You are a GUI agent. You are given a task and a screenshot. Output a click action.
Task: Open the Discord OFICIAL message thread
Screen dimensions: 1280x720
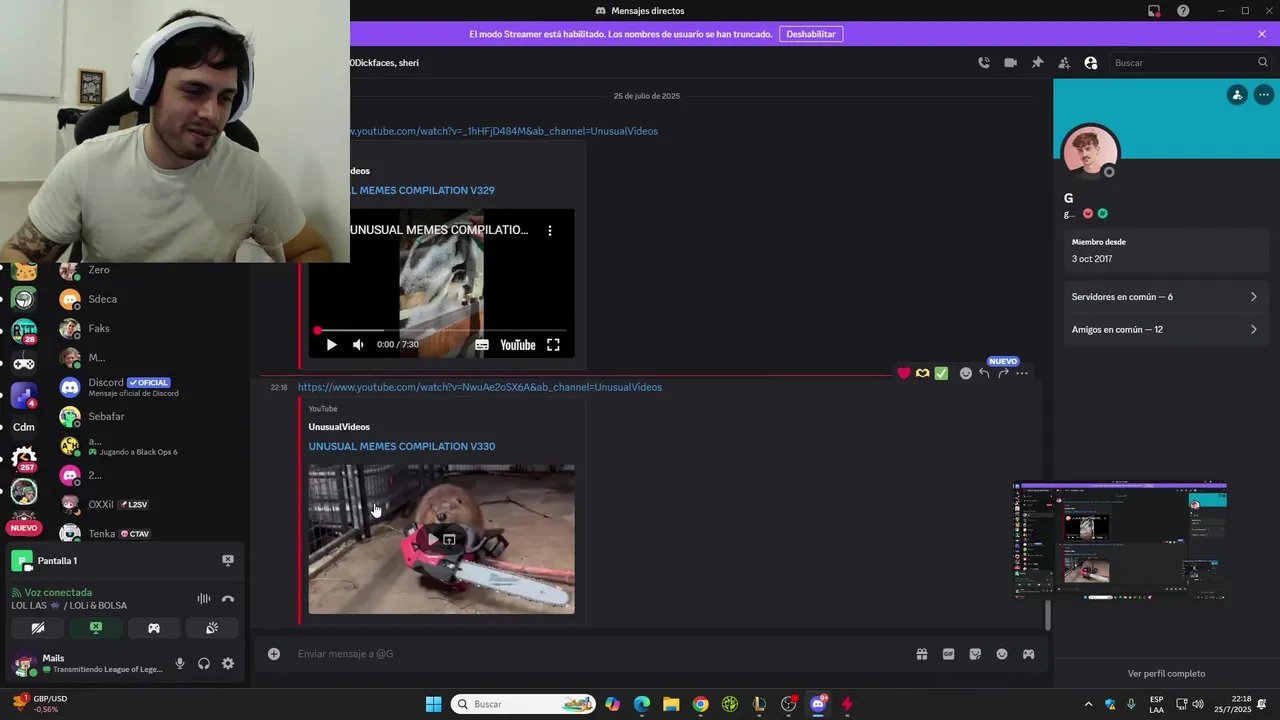click(x=149, y=387)
